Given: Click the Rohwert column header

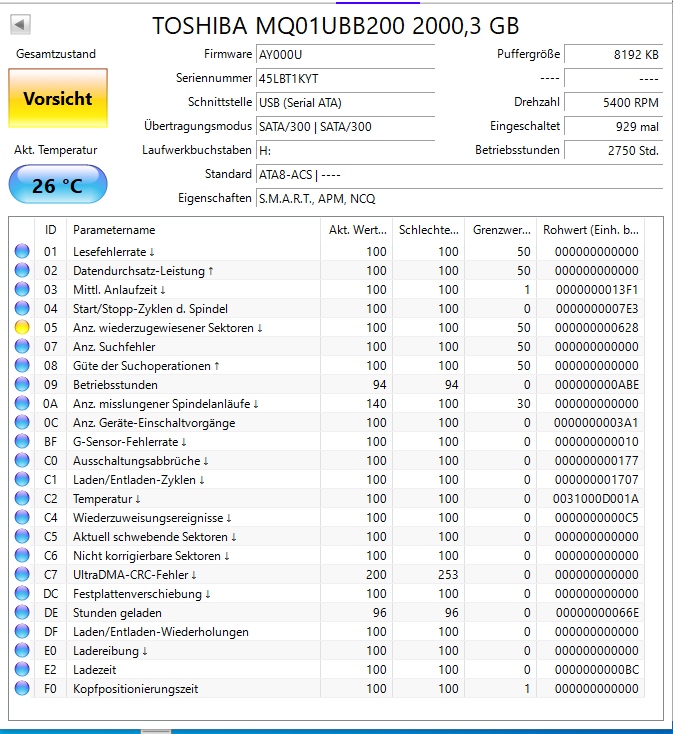Looking at the screenshot, I should click(591, 230).
